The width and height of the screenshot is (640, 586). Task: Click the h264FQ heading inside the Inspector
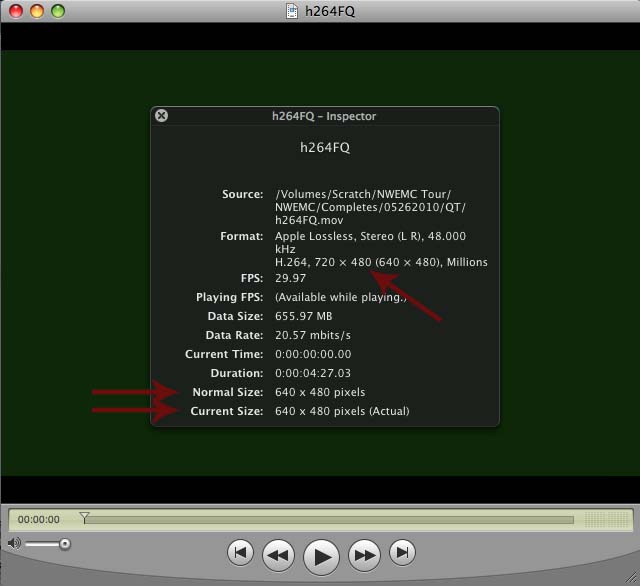[x=325, y=147]
